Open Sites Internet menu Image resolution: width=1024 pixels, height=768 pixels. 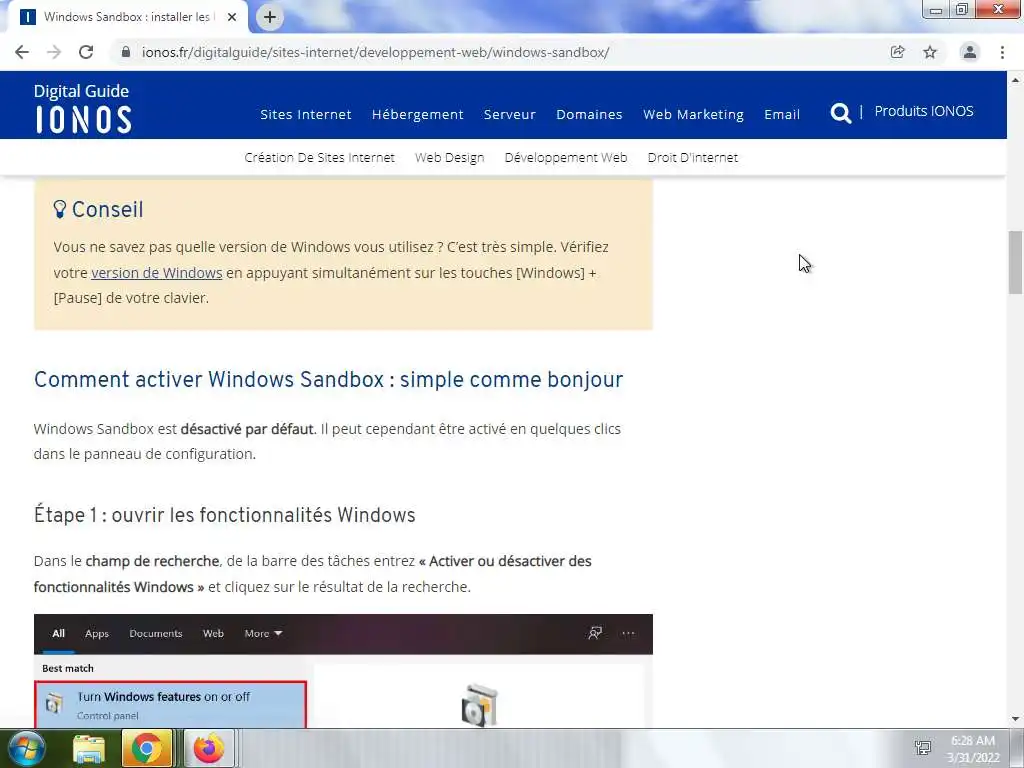[306, 114]
